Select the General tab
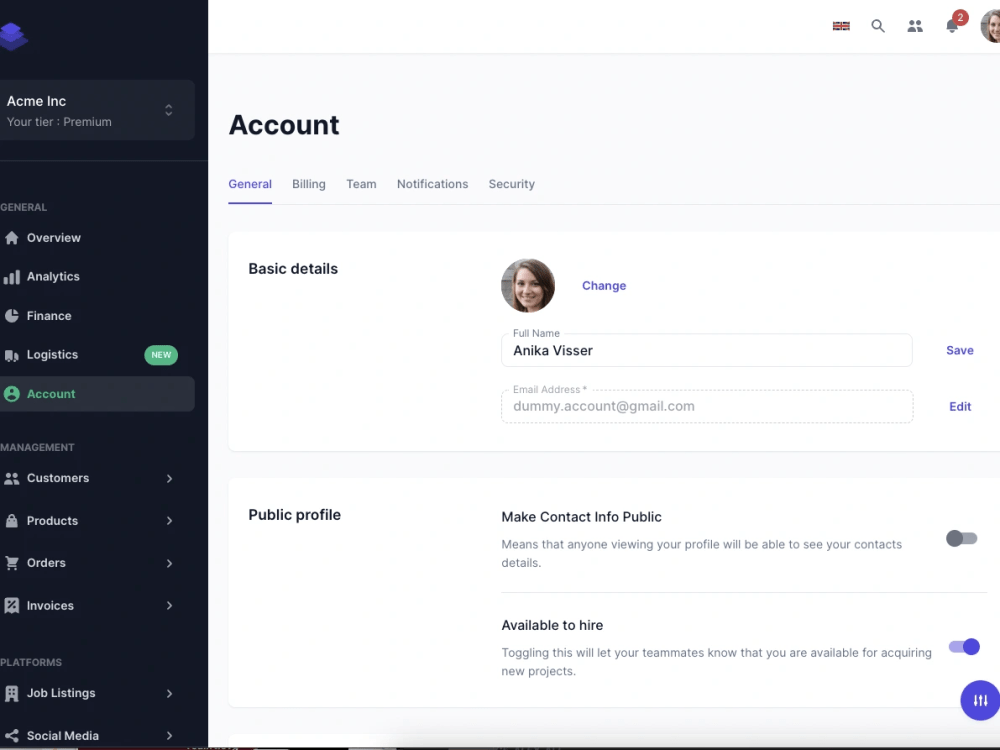This screenshot has width=1000, height=750. pos(250,184)
